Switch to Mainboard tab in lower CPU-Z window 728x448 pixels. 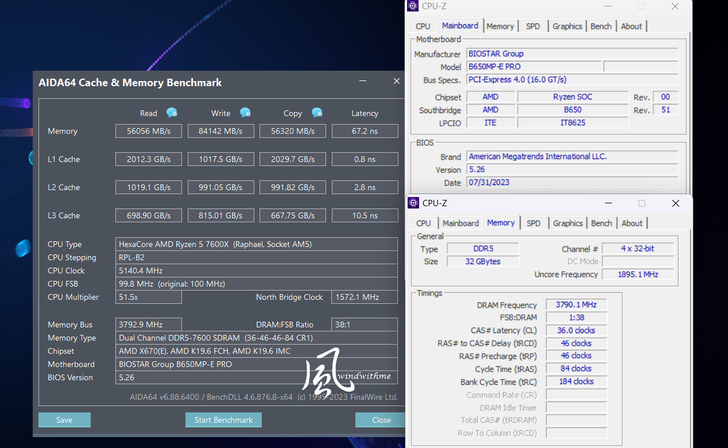[x=460, y=224]
